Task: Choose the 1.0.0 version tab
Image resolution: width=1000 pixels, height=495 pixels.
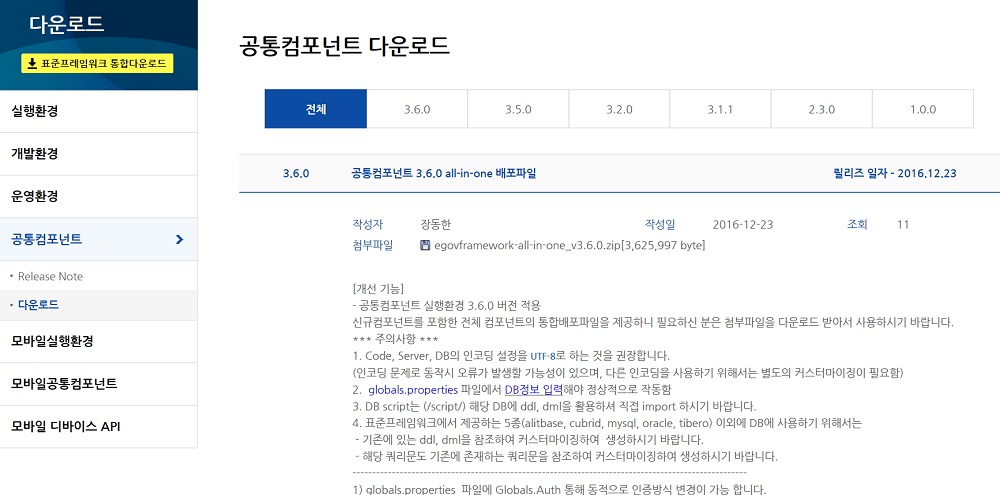Action: (x=922, y=109)
